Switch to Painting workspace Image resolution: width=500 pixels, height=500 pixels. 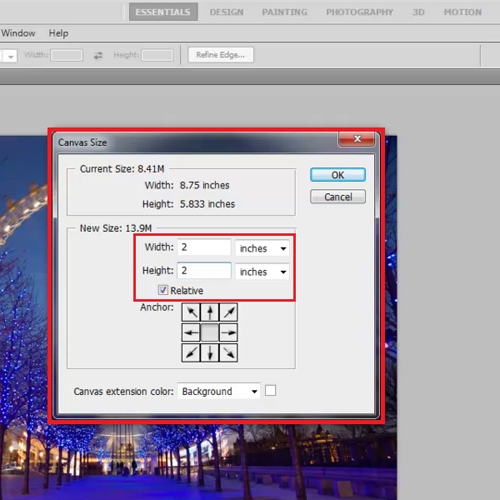(x=285, y=12)
